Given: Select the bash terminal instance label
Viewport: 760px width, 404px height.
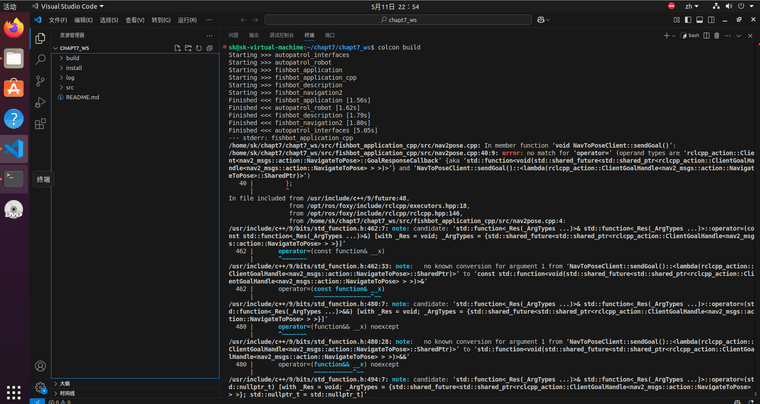Looking at the screenshot, I should click(x=690, y=35).
